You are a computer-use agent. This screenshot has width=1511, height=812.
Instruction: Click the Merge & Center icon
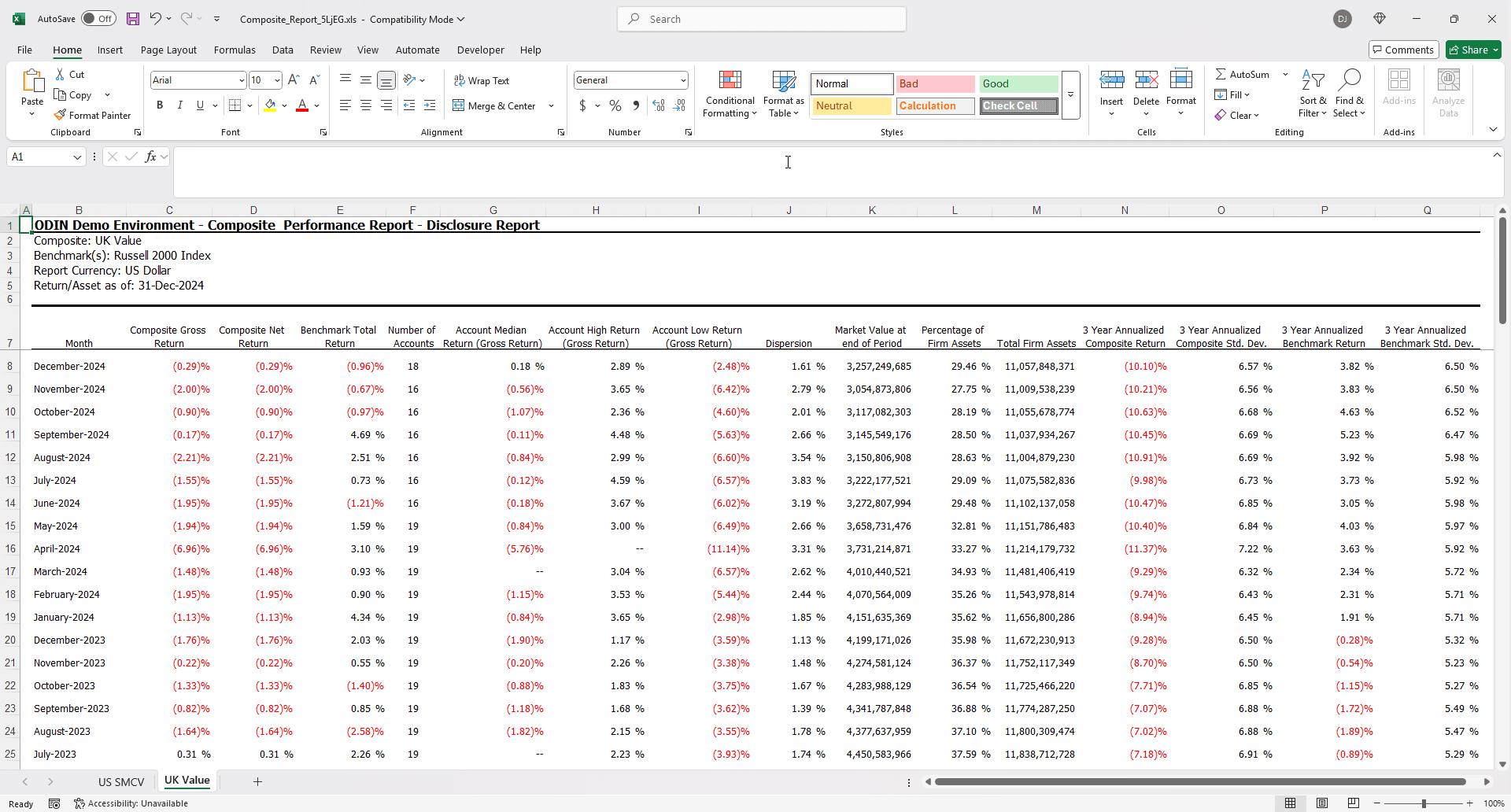[459, 105]
